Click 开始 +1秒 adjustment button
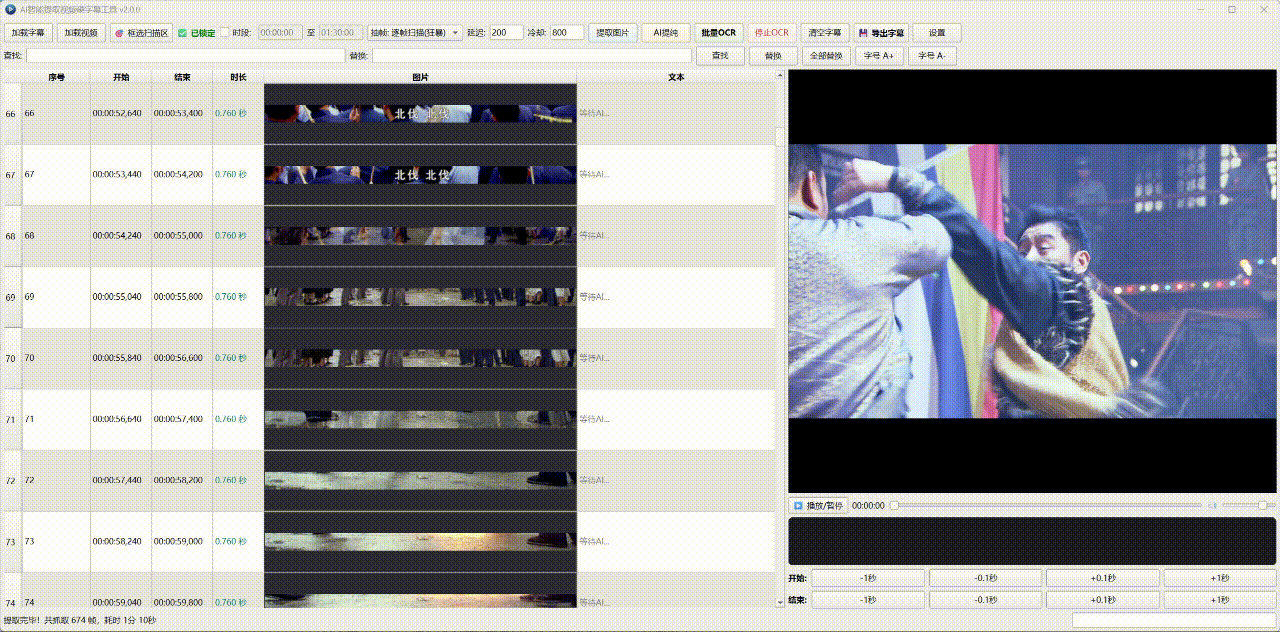Viewport: 1280px width, 632px height. (1220, 578)
